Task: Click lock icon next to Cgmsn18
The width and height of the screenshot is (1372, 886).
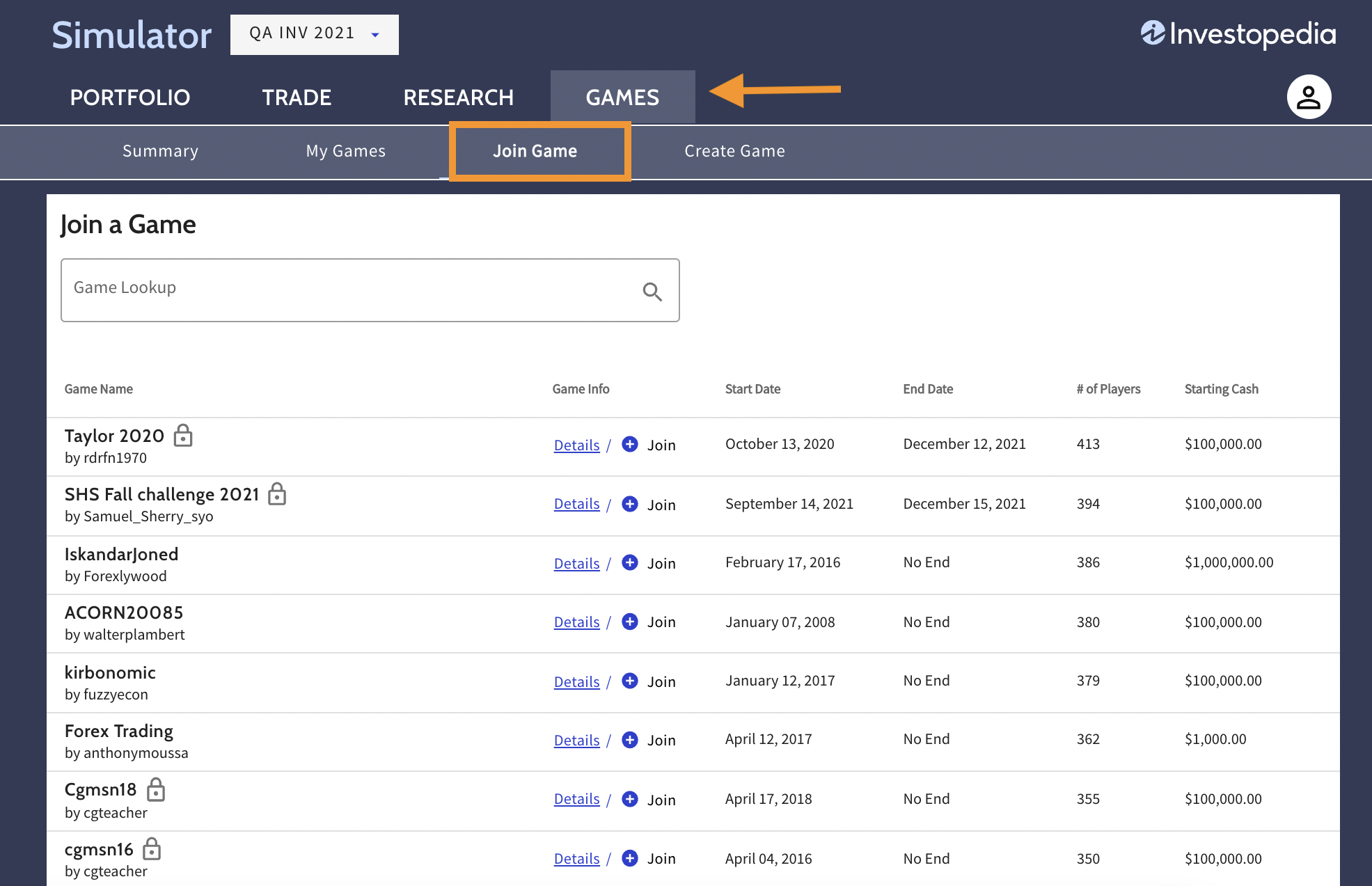Action: 156,789
